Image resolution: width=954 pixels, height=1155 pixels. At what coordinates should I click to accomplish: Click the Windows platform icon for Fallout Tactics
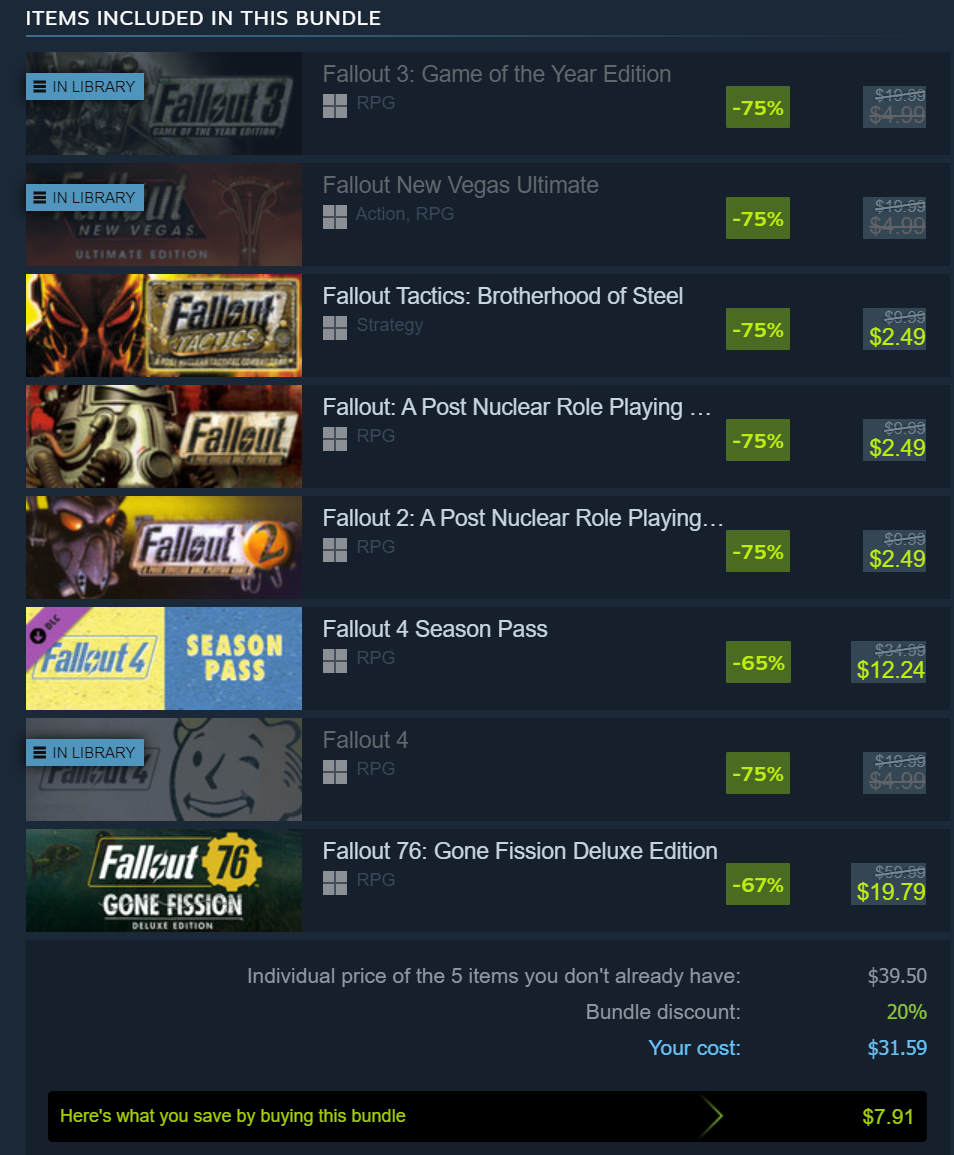pyautogui.click(x=334, y=328)
